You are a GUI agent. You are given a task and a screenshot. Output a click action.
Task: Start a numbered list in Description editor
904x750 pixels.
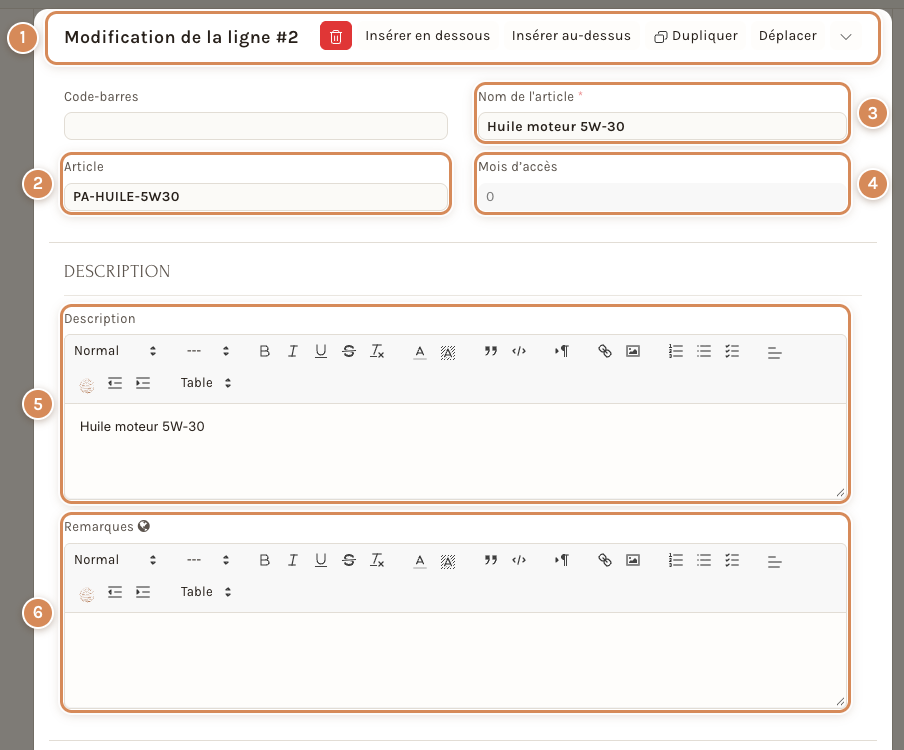click(676, 351)
